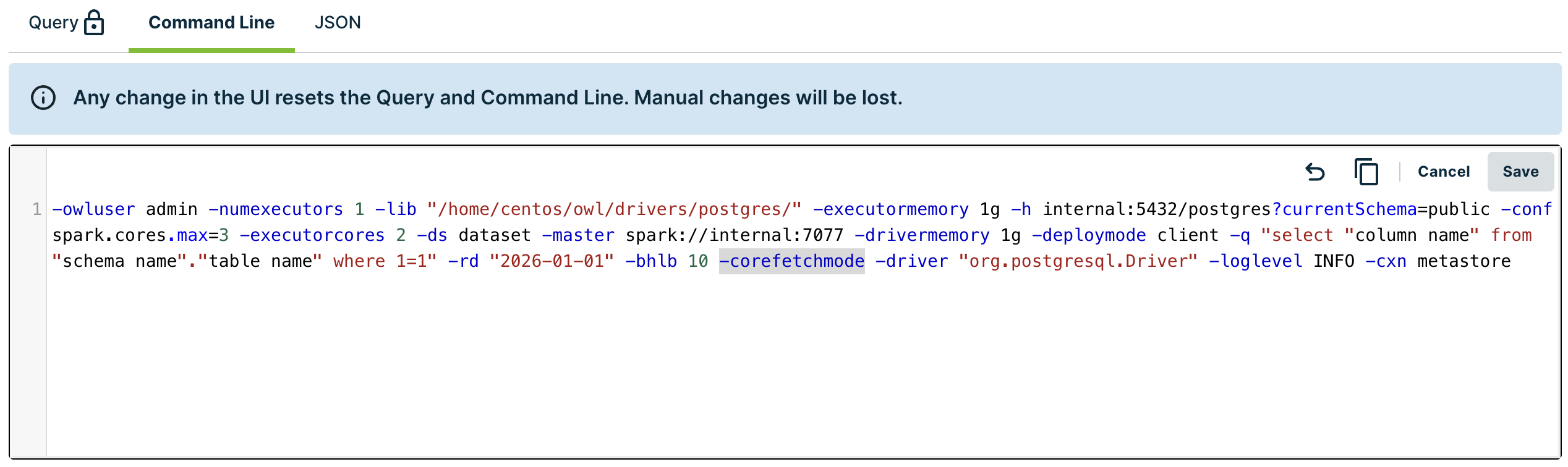Click the -deploymode flag in the editor
This screenshot has height=467, width=1568.
tap(1089, 235)
